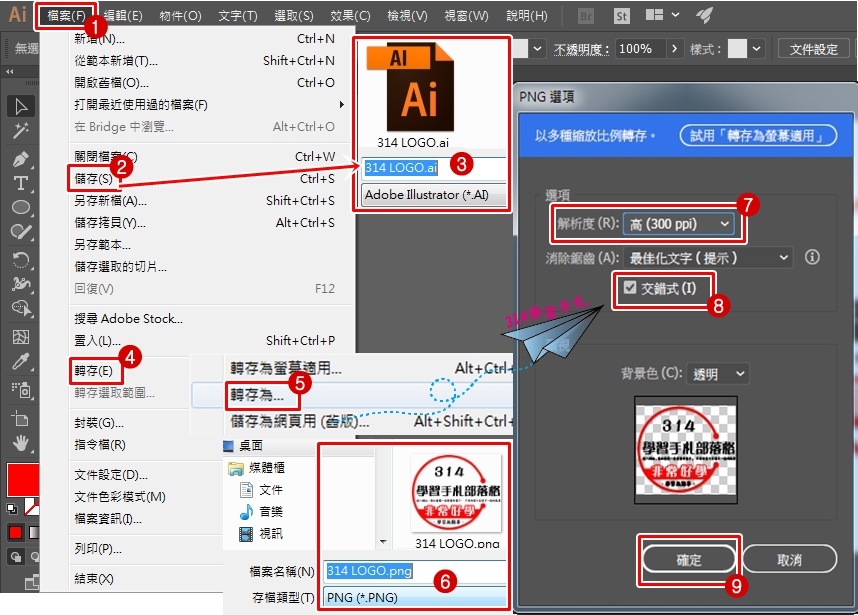
Task: Click the opacity 100% value field
Action: (640, 49)
